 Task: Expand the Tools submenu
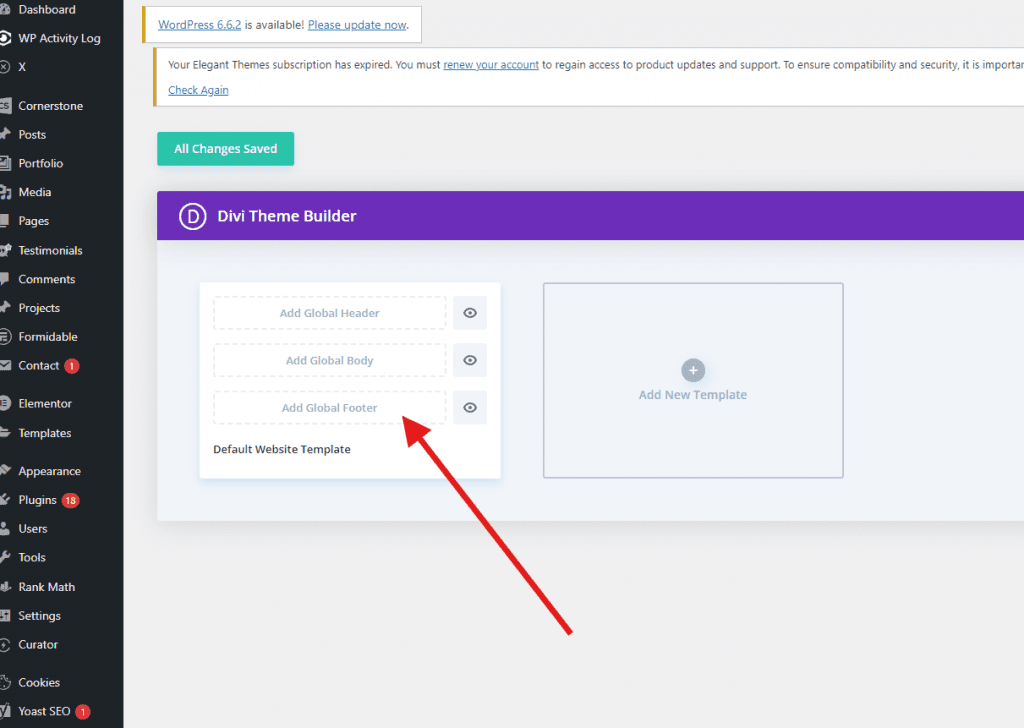click(33, 558)
